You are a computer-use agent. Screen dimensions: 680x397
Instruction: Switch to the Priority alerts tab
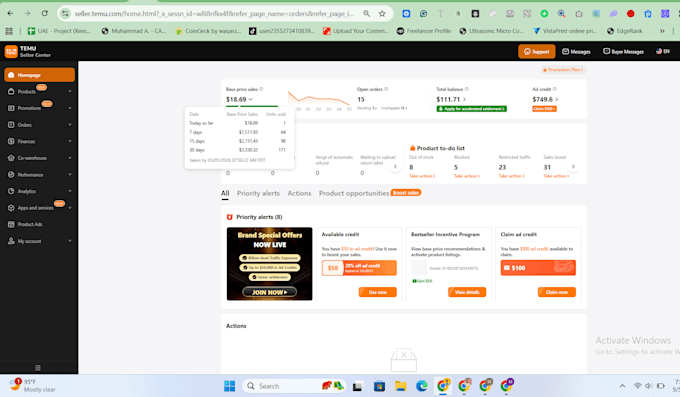(258, 194)
